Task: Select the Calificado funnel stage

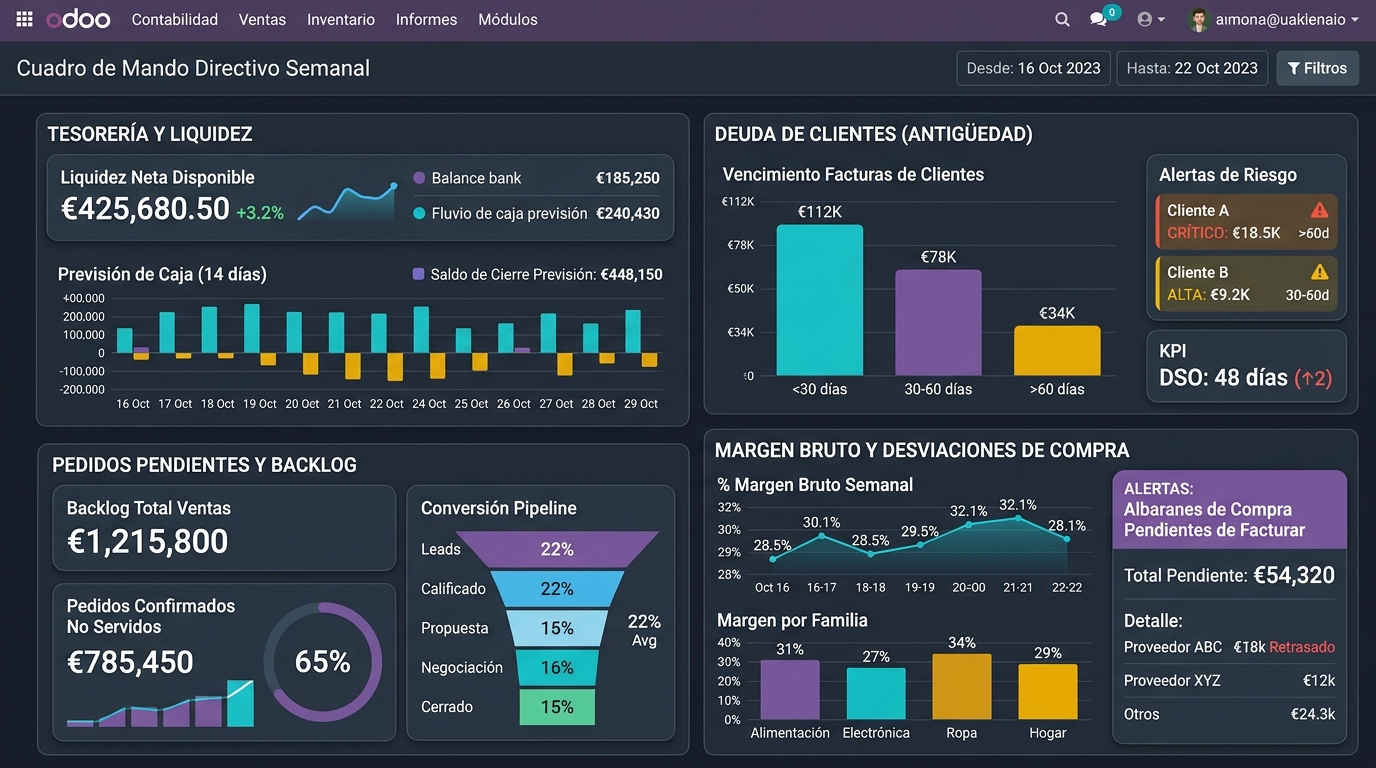Action: pos(557,589)
